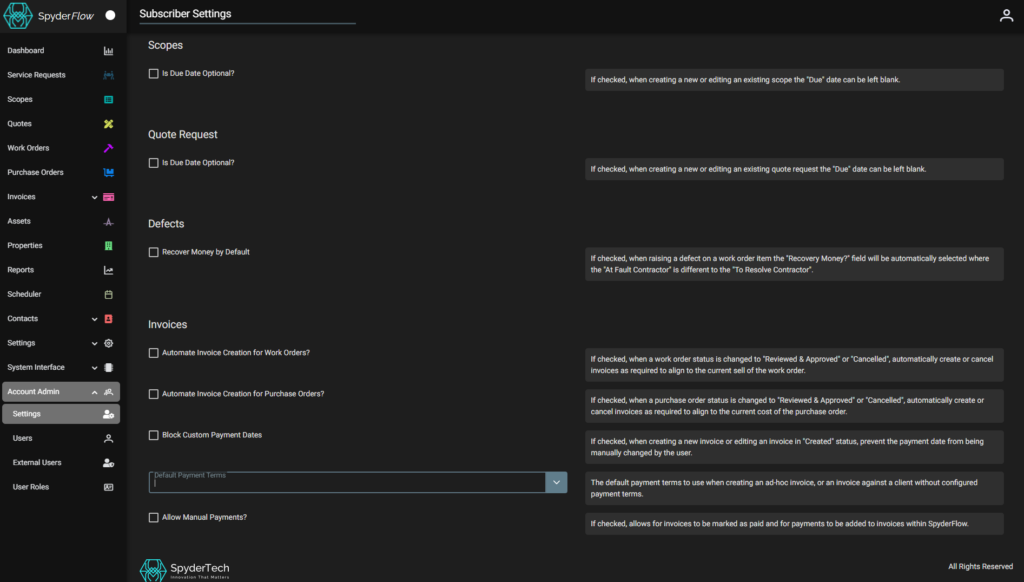Check Block Custom Payment Dates
The width and height of the screenshot is (1024, 582).
point(154,436)
